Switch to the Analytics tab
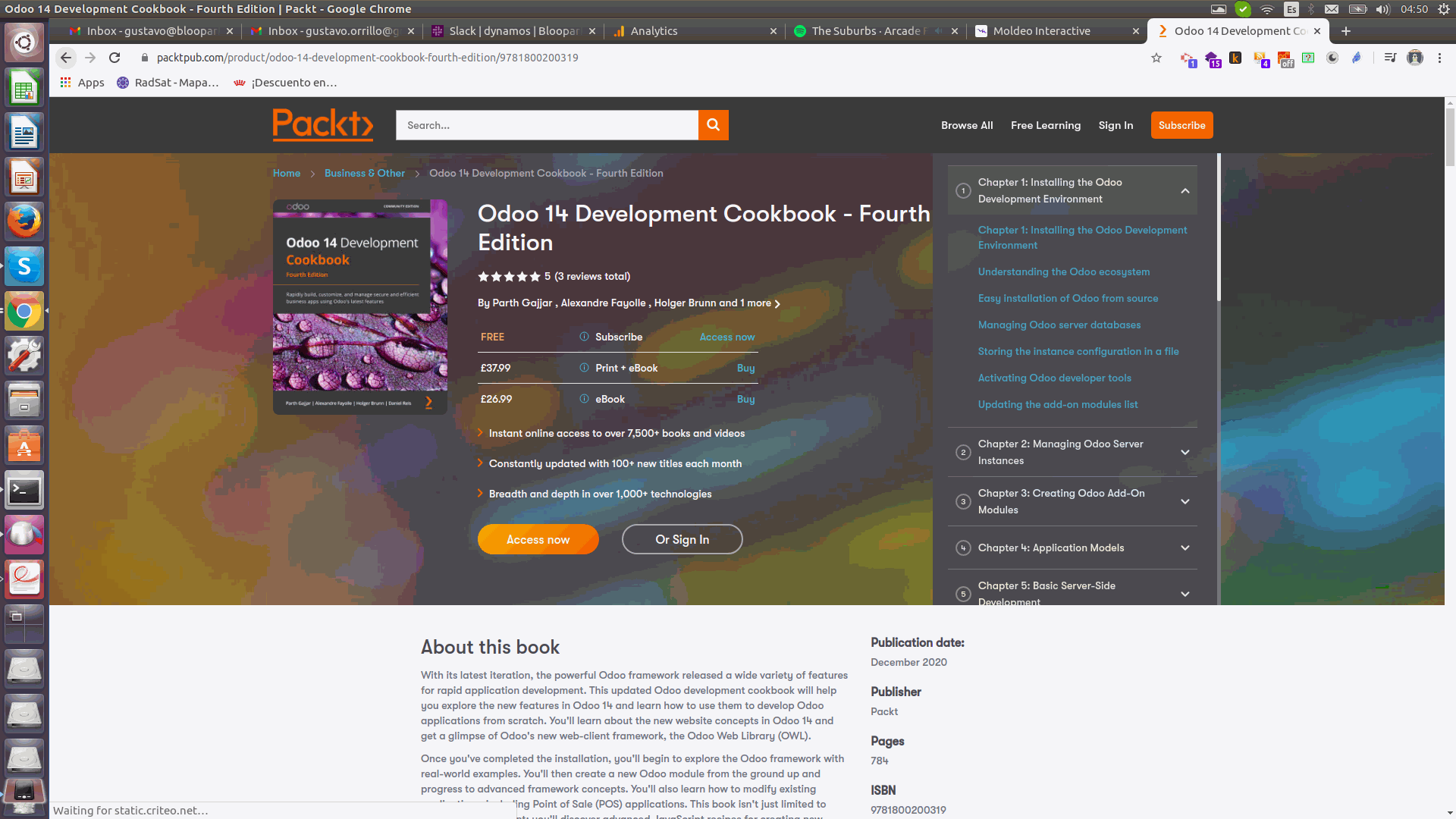The image size is (1456, 819). [x=694, y=31]
